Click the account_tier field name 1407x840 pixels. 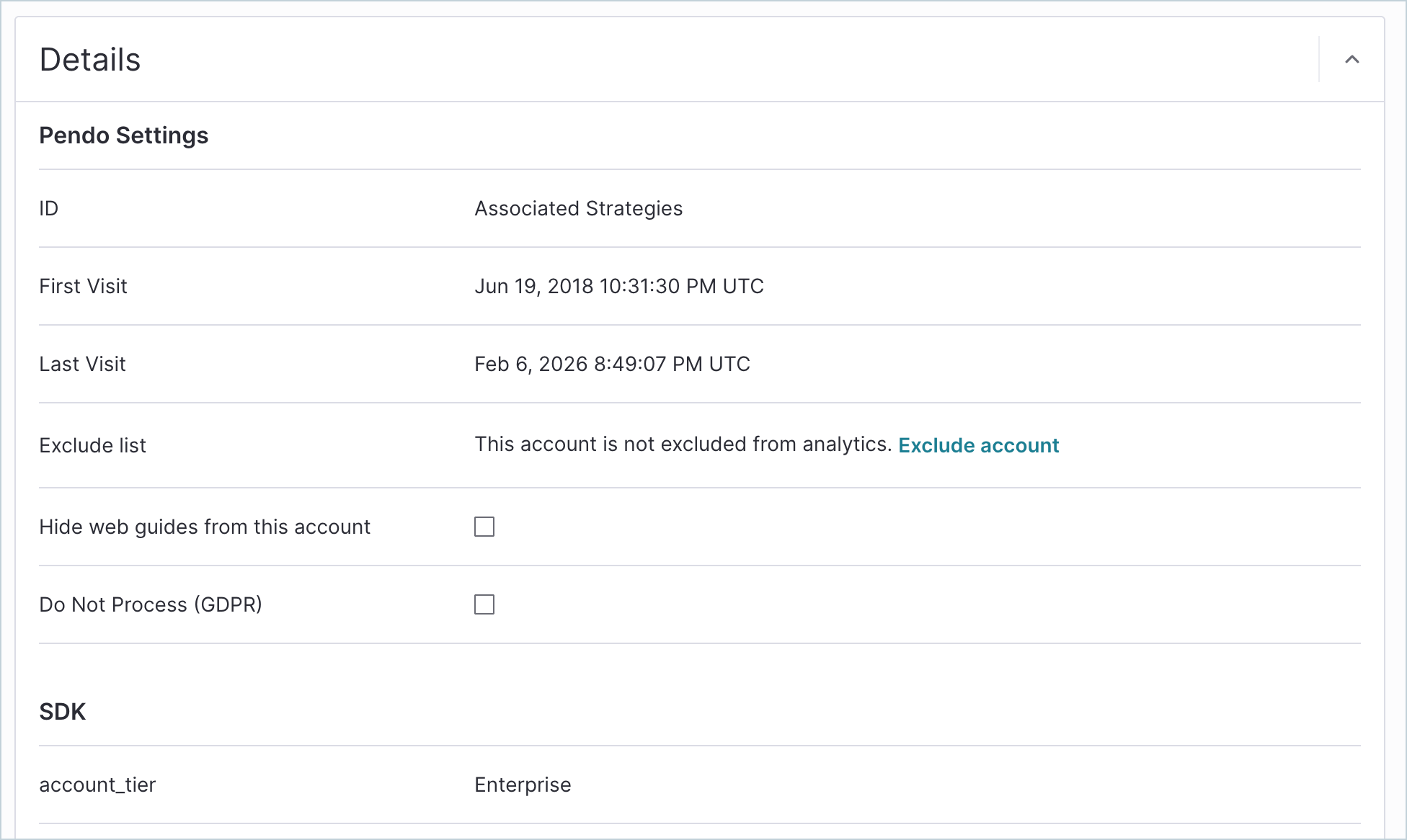97,785
